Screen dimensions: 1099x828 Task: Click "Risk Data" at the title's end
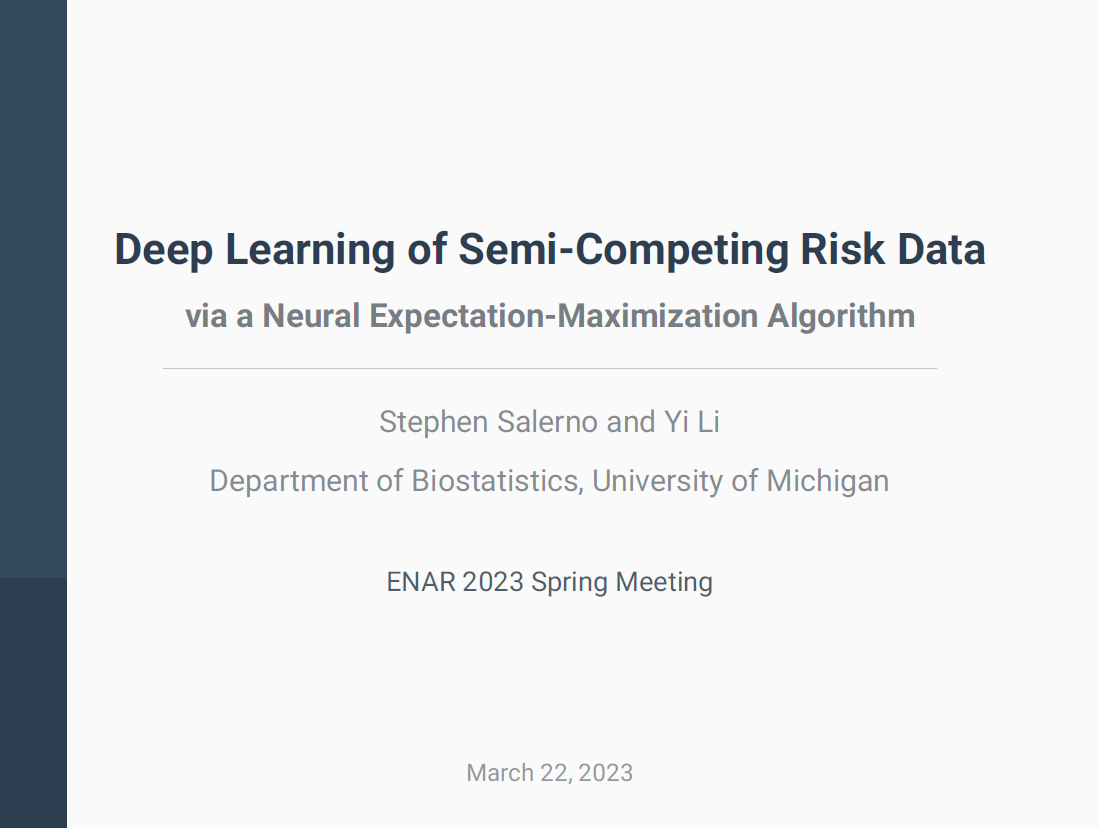tap(893, 249)
